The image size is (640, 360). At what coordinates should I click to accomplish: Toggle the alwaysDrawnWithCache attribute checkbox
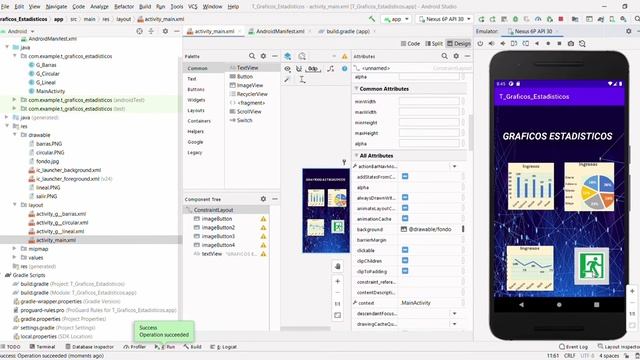pos(405,198)
